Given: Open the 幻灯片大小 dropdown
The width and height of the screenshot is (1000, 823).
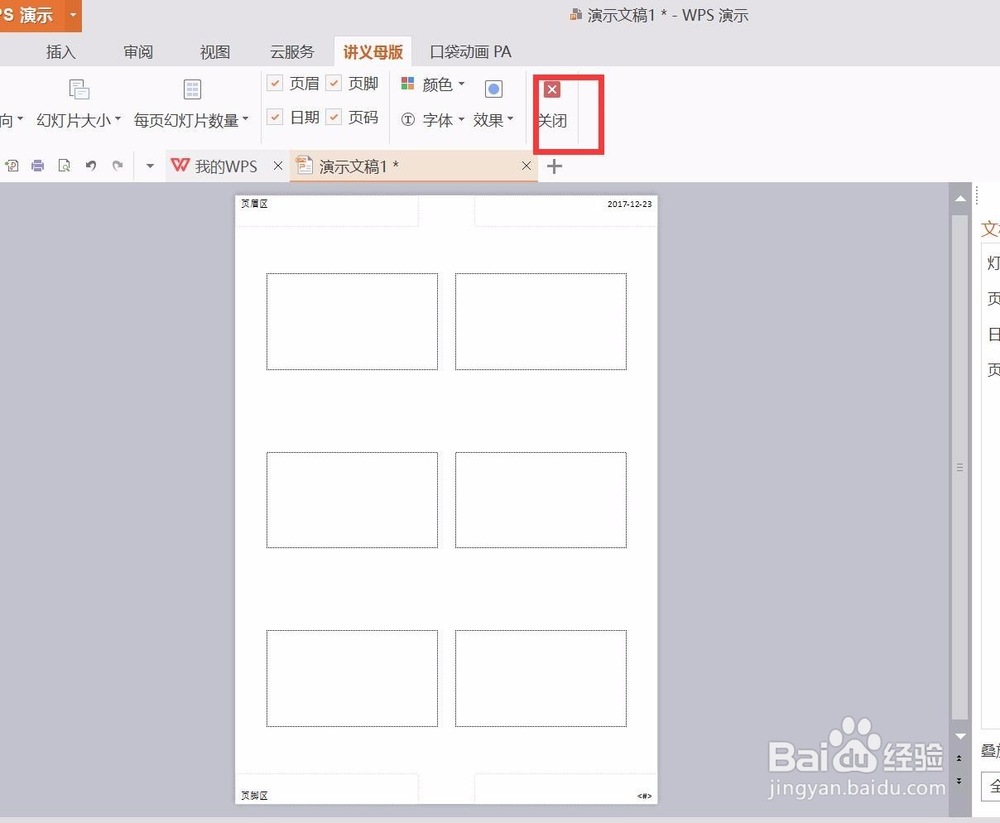Looking at the screenshot, I should (x=78, y=120).
